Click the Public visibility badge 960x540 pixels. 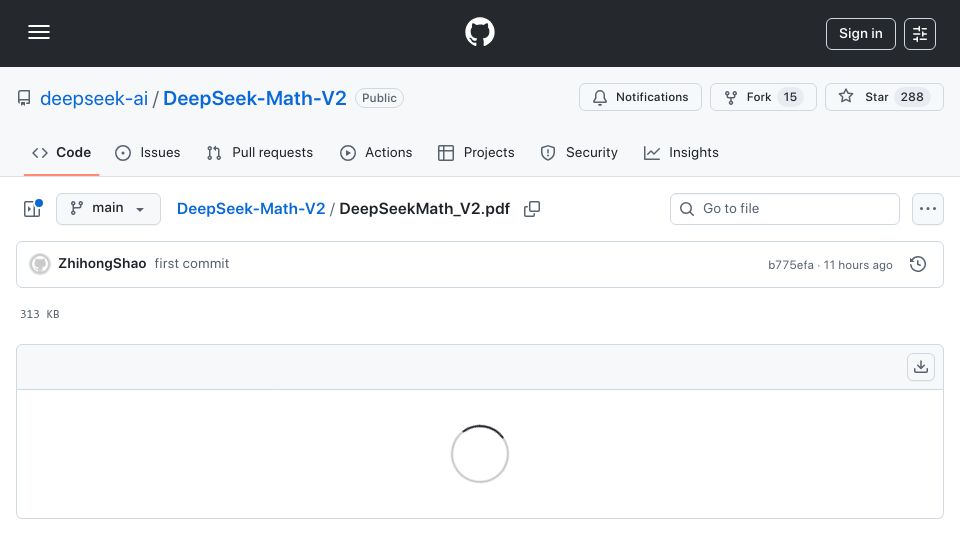tap(379, 98)
